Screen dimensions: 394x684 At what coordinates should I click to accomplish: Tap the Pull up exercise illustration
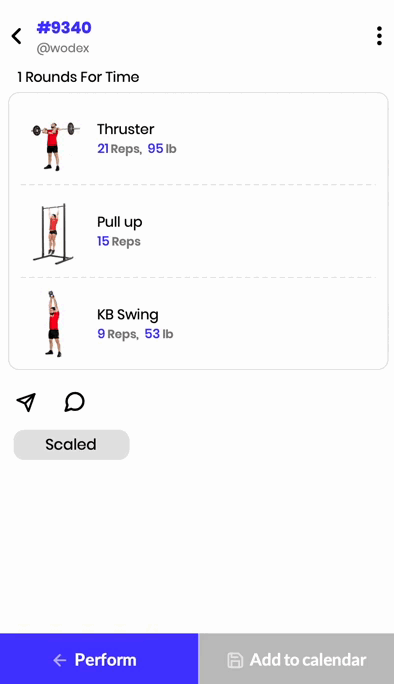click(53, 234)
